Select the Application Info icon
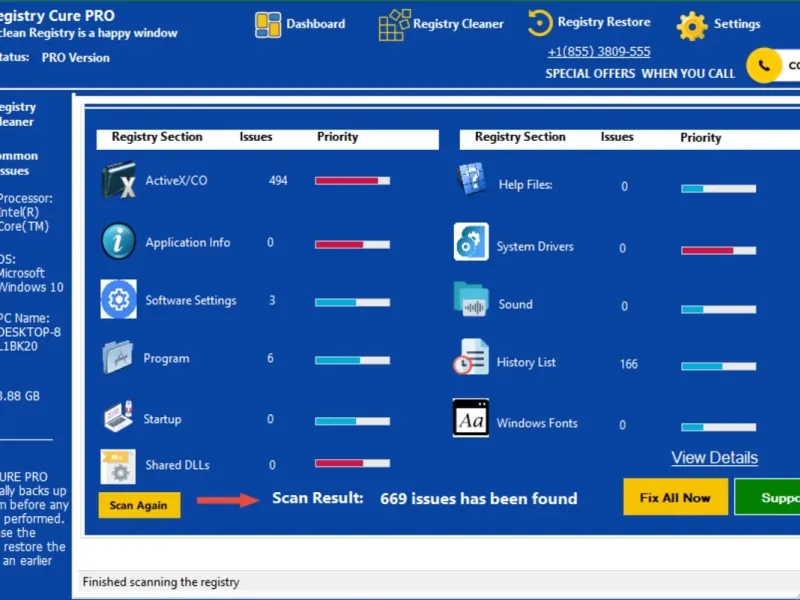This screenshot has width=800, height=600. pos(118,241)
